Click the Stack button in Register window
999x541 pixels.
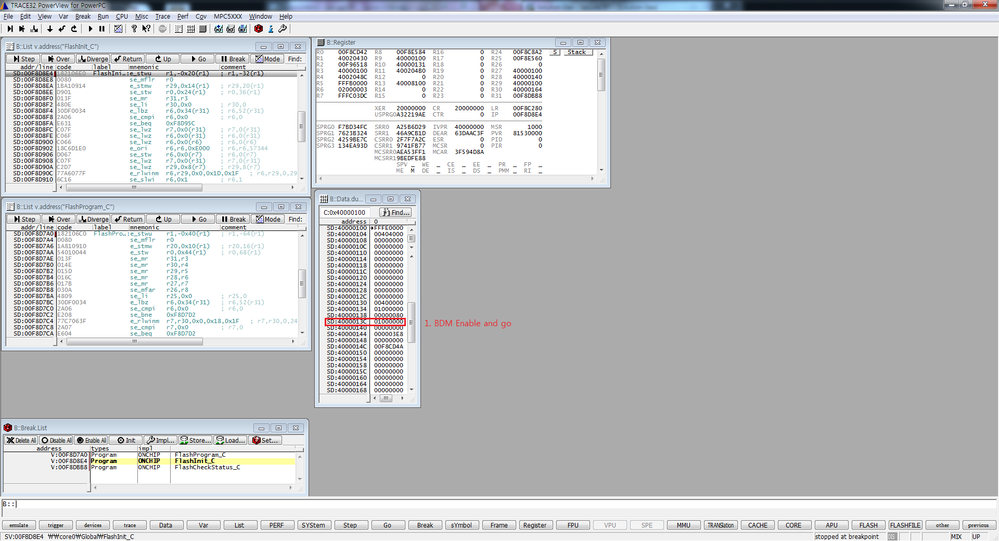[577, 52]
